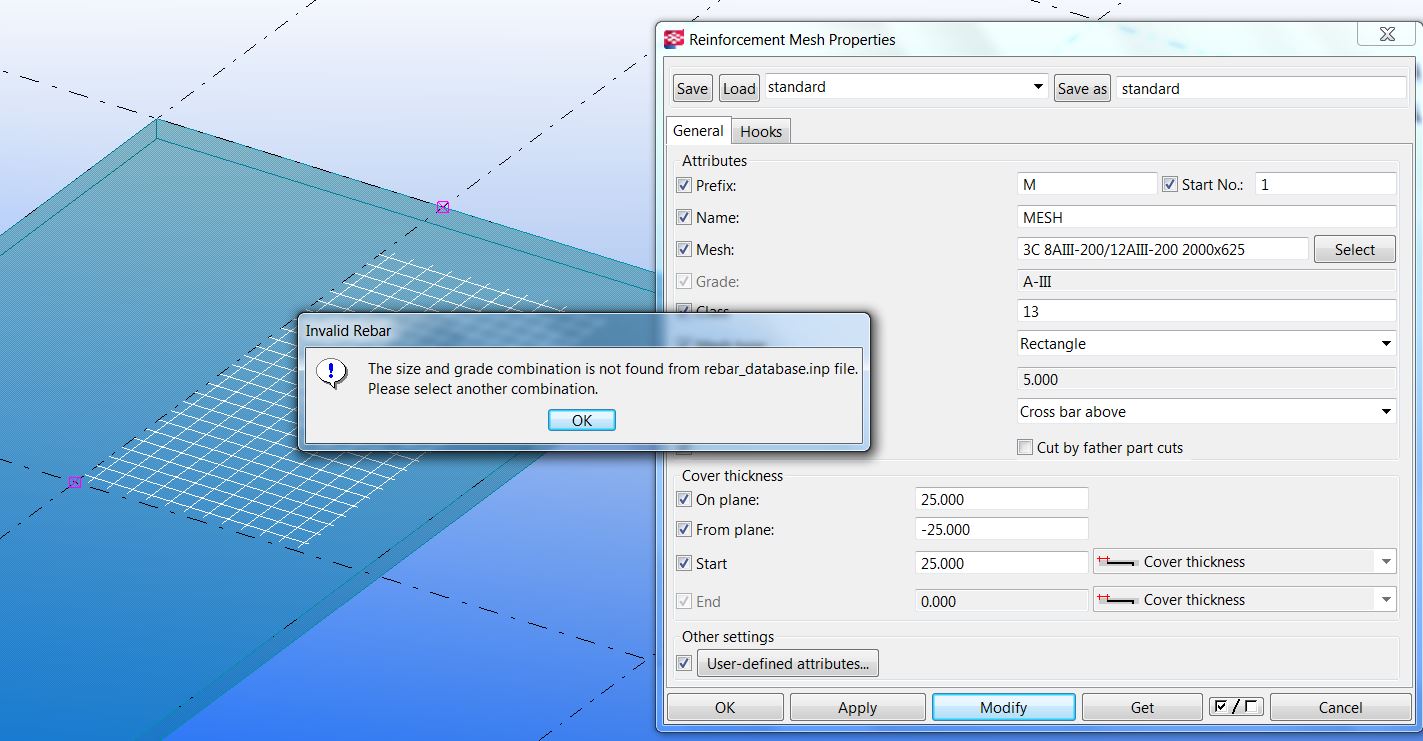Viewport: 1423px width, 741px height.
Task: Select the General tab
Action: click(698, 131)
